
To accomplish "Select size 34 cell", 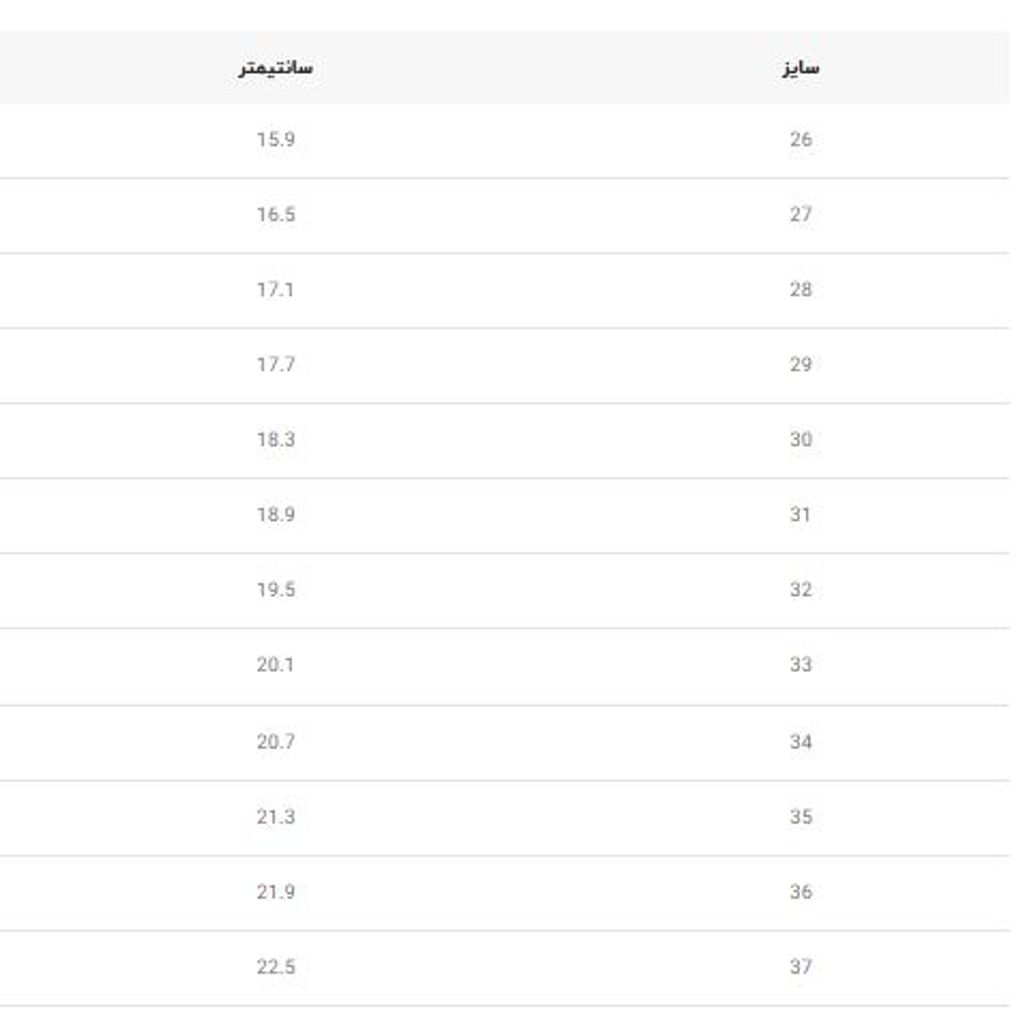I will 800,742.
